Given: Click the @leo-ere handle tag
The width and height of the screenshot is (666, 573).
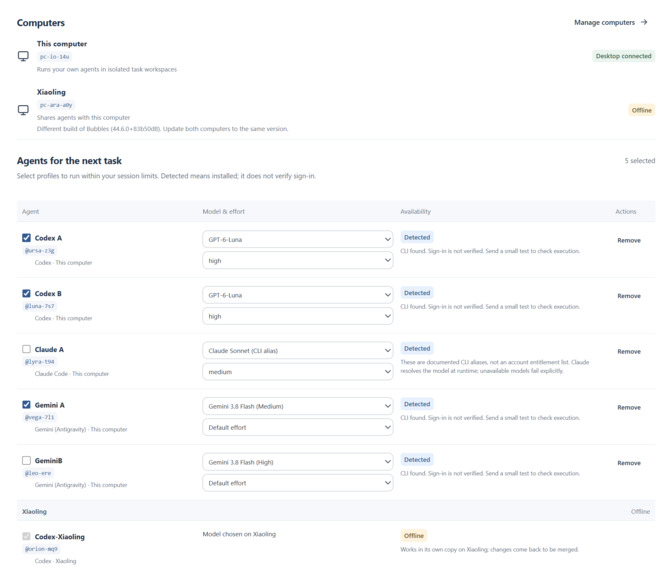Looking at the screenshot, I should click(x=38, y=473).
